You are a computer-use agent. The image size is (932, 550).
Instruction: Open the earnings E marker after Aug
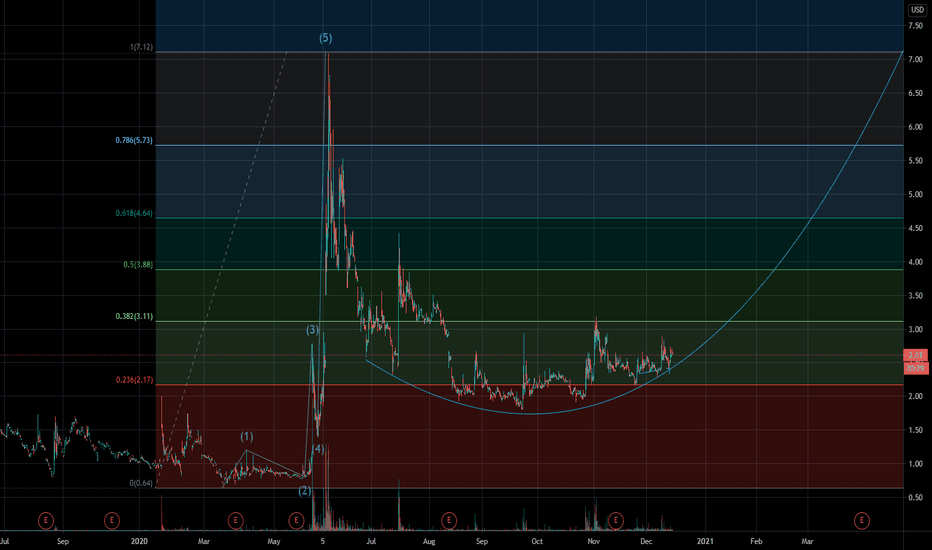449,521
